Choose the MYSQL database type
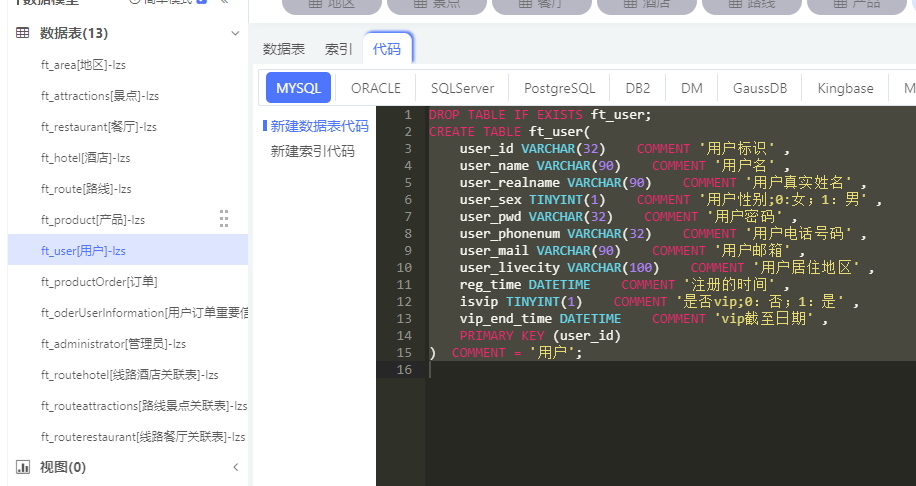Screen dimensions: 916x486 [299, 88]
